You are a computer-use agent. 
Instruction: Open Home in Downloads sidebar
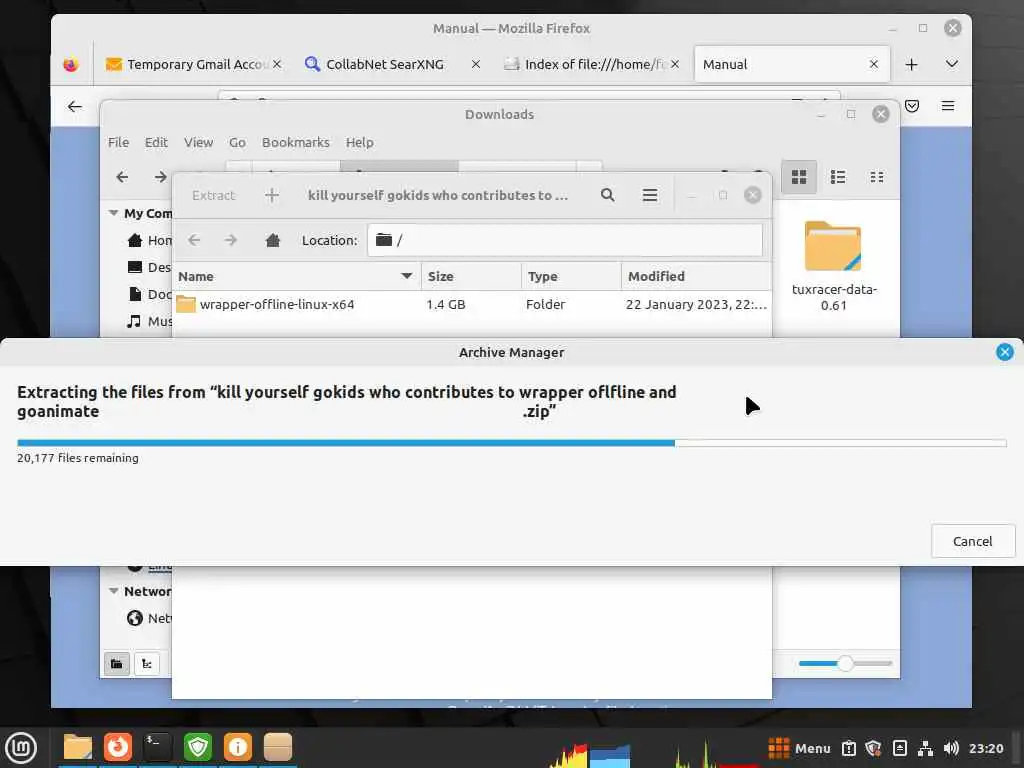coord(150,240)
